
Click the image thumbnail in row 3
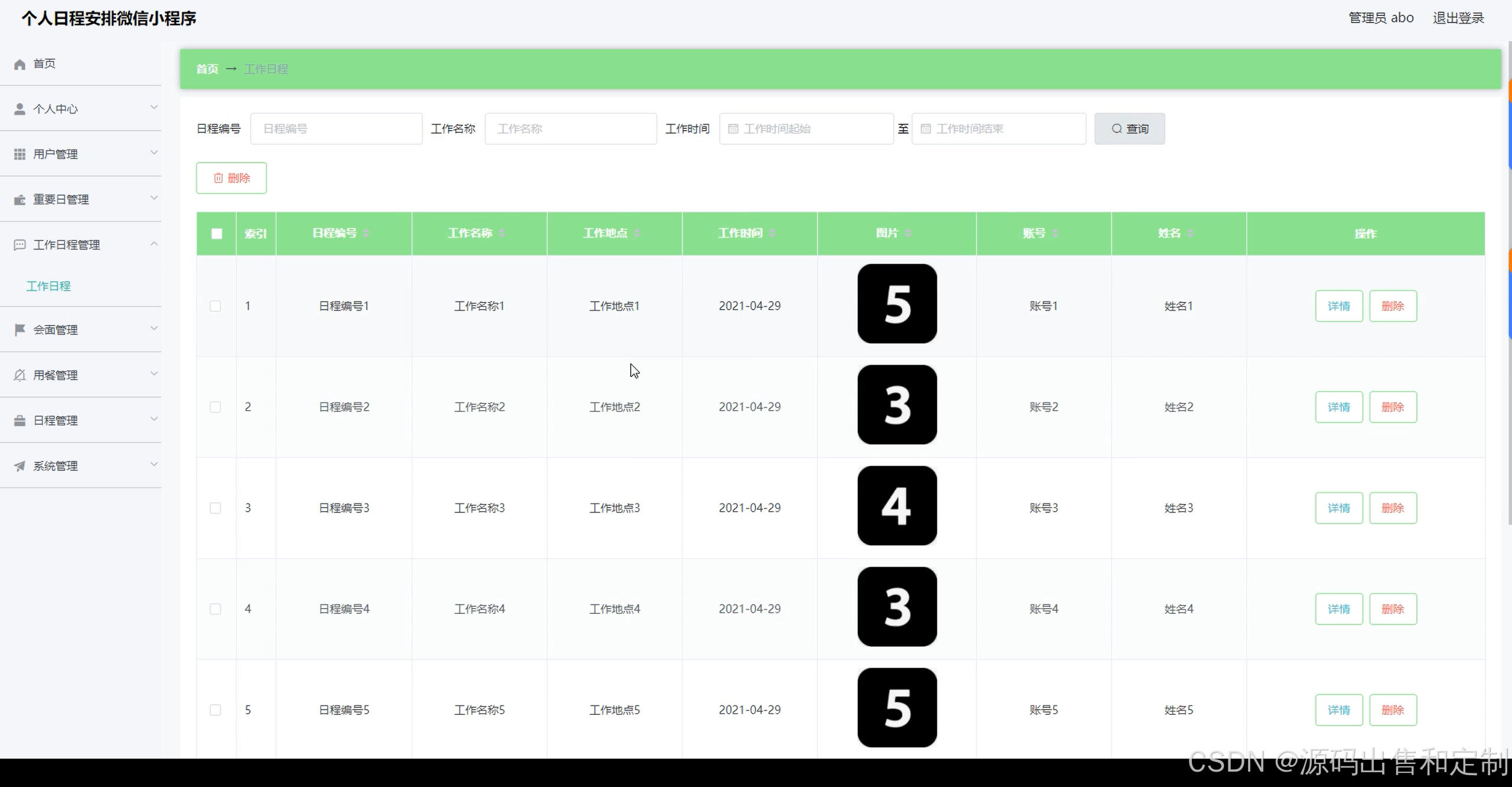[x=897, y=506]
